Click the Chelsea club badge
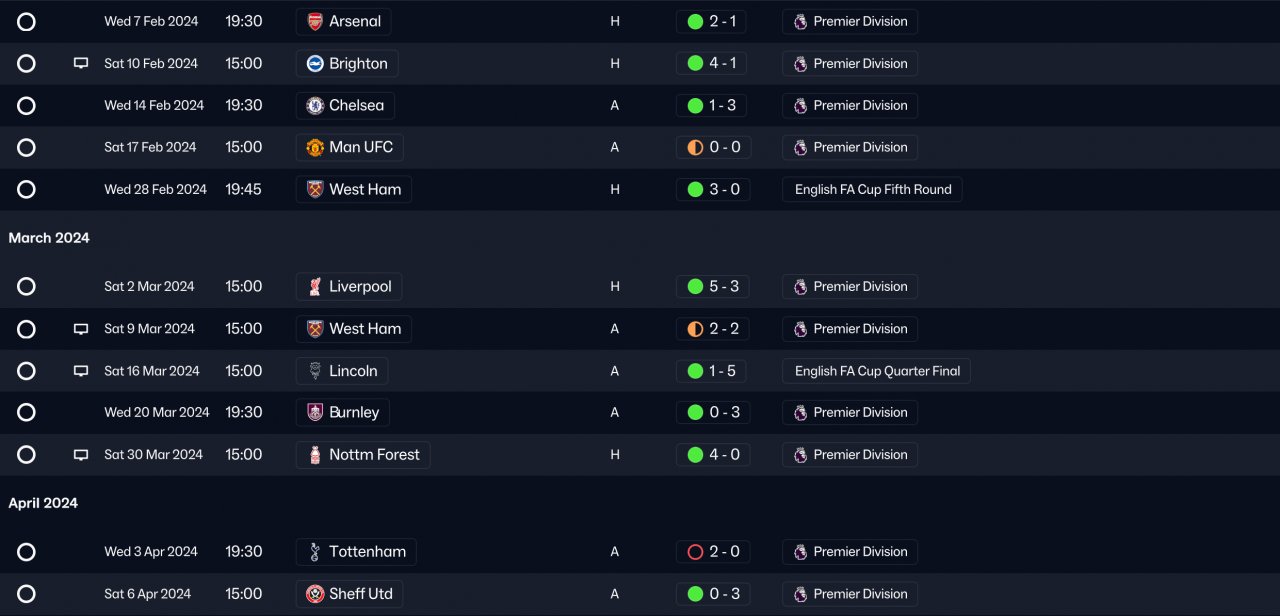 click(x=315, y=106)
